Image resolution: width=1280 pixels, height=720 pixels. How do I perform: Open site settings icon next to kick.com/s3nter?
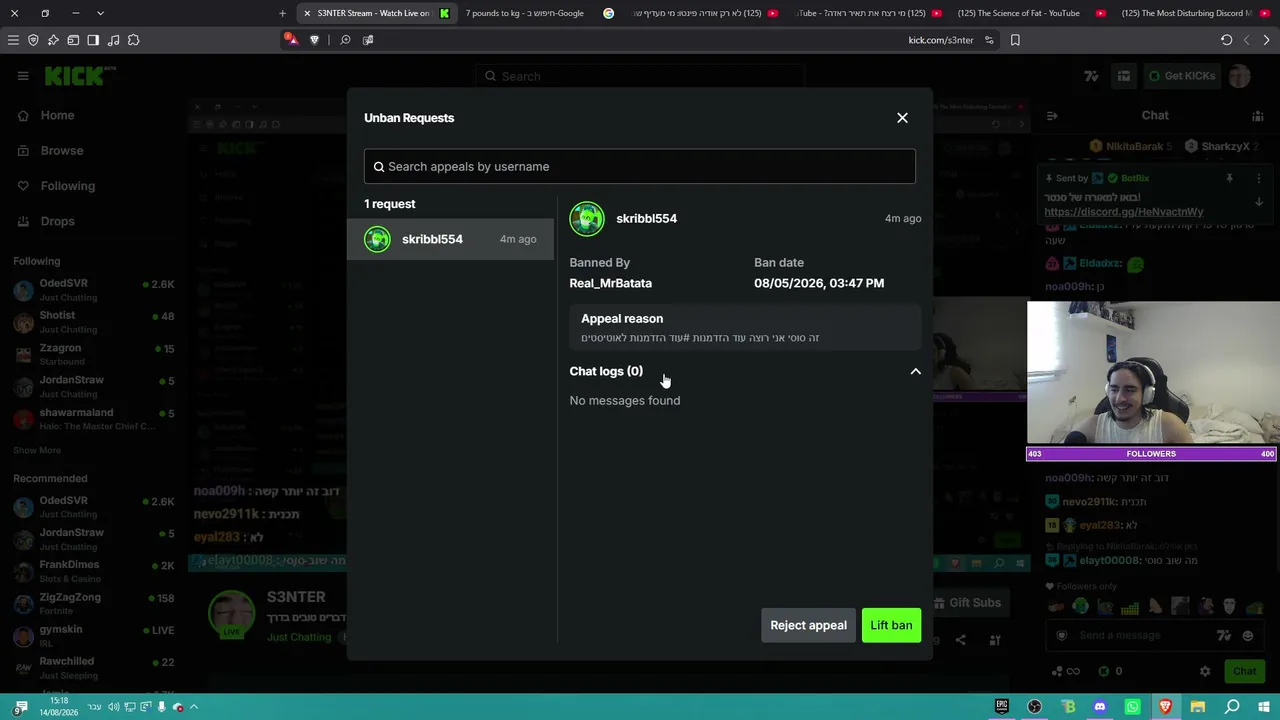point(989,40)
